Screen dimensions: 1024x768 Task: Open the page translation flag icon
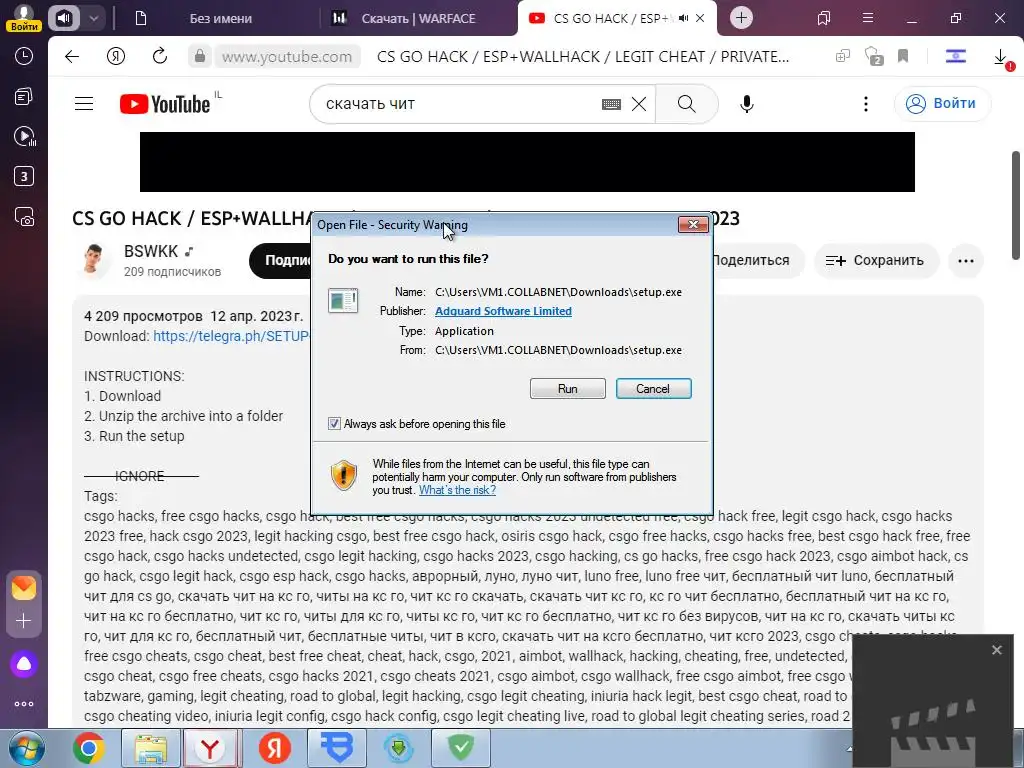click(x=955, y=57)
